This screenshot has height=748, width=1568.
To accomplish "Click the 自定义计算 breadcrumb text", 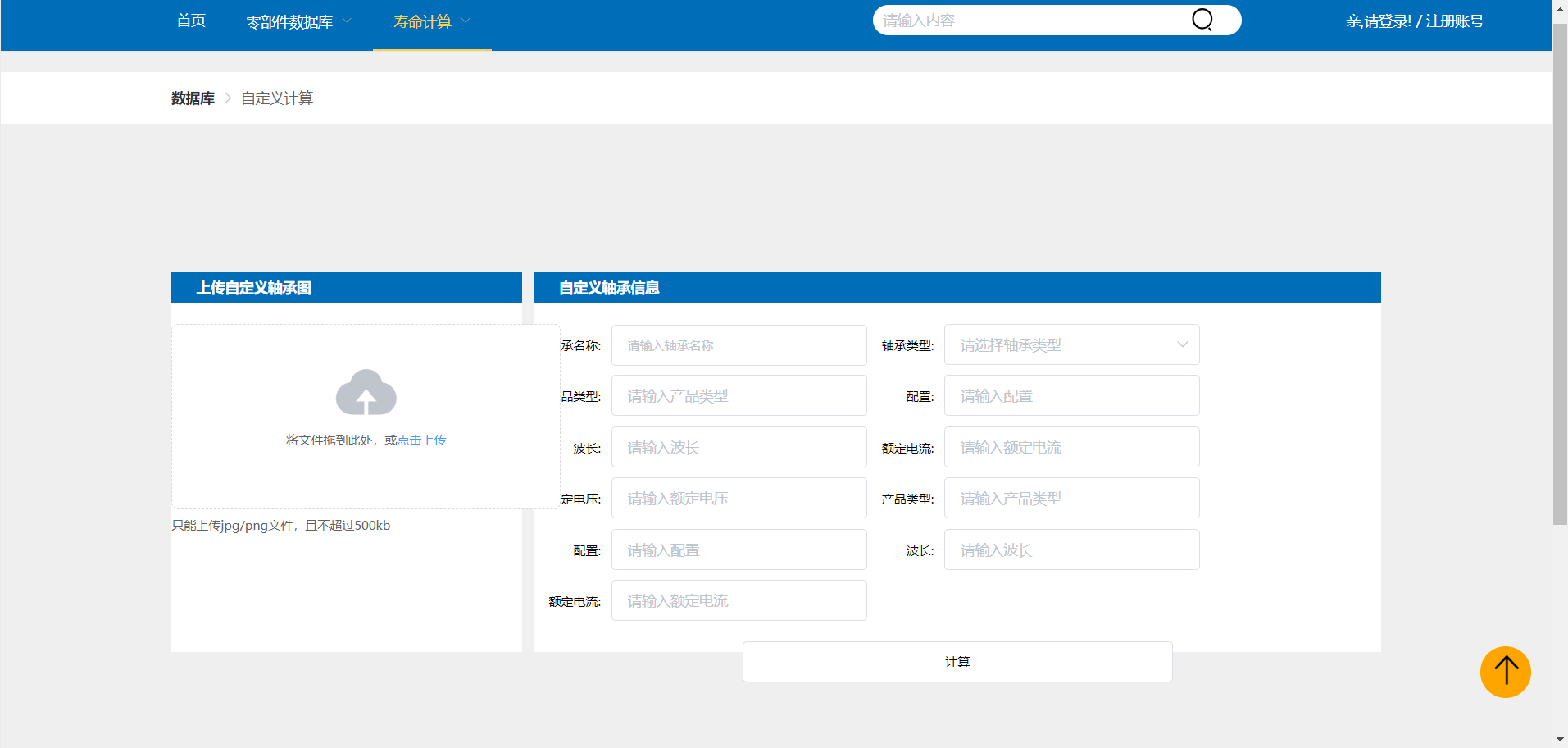I will pos(277,98).
